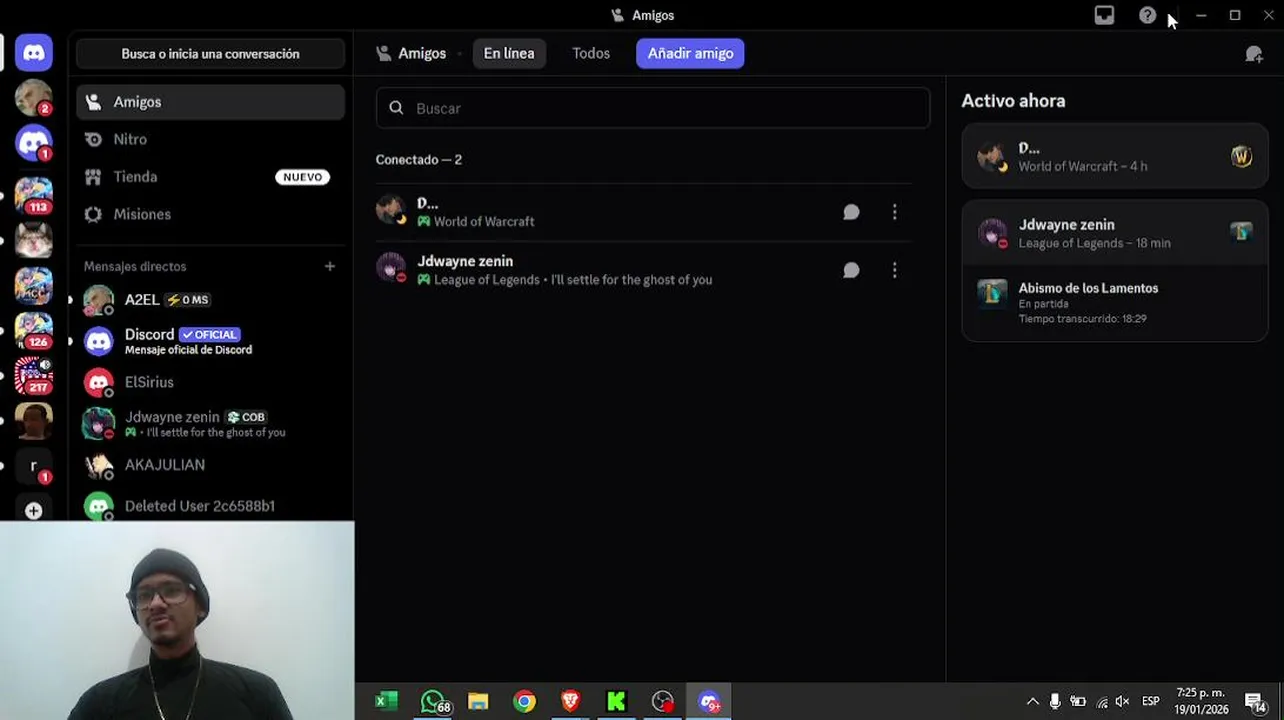Open Excel from the taskbar
Viewport: 1284px width, 720px height.
point(386,702)
